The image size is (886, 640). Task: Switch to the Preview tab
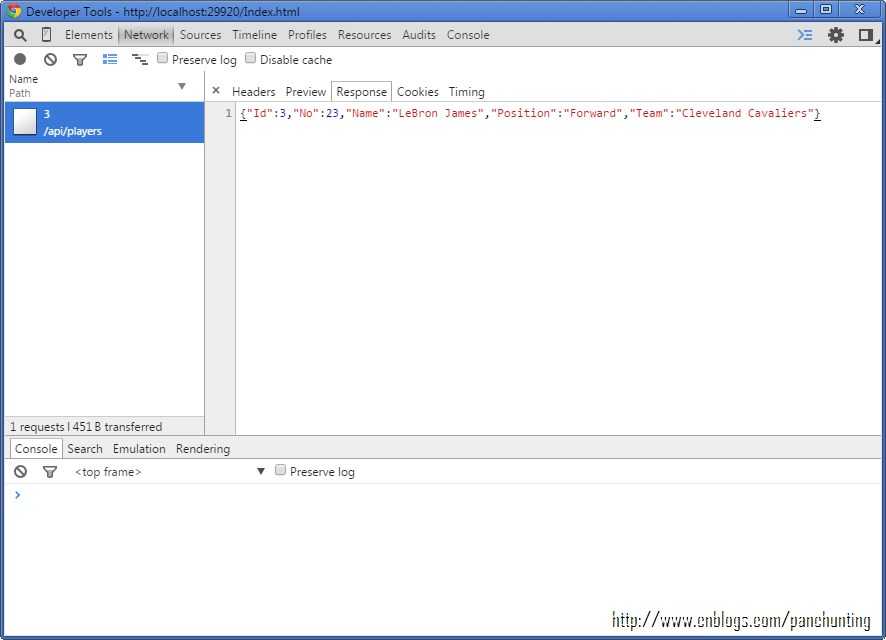pos(306,92)
